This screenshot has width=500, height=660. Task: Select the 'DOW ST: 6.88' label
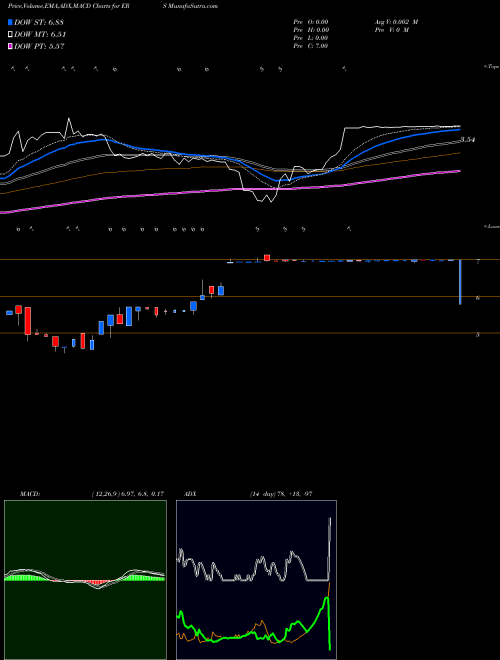tap(39, 22)
